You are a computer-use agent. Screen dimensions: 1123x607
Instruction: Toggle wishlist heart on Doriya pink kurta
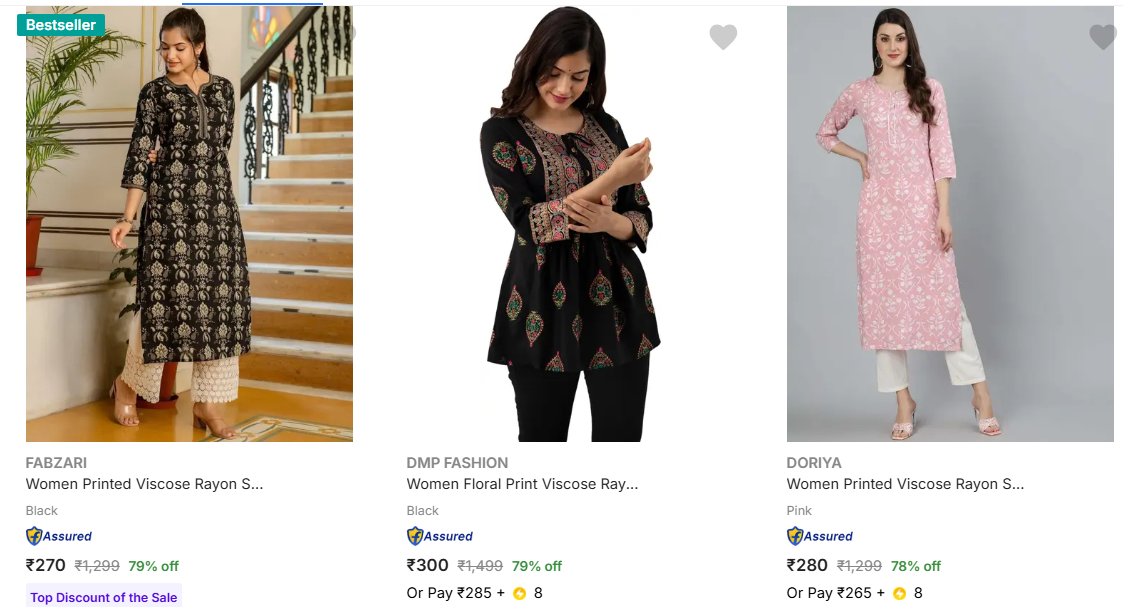click(1102, 37)
